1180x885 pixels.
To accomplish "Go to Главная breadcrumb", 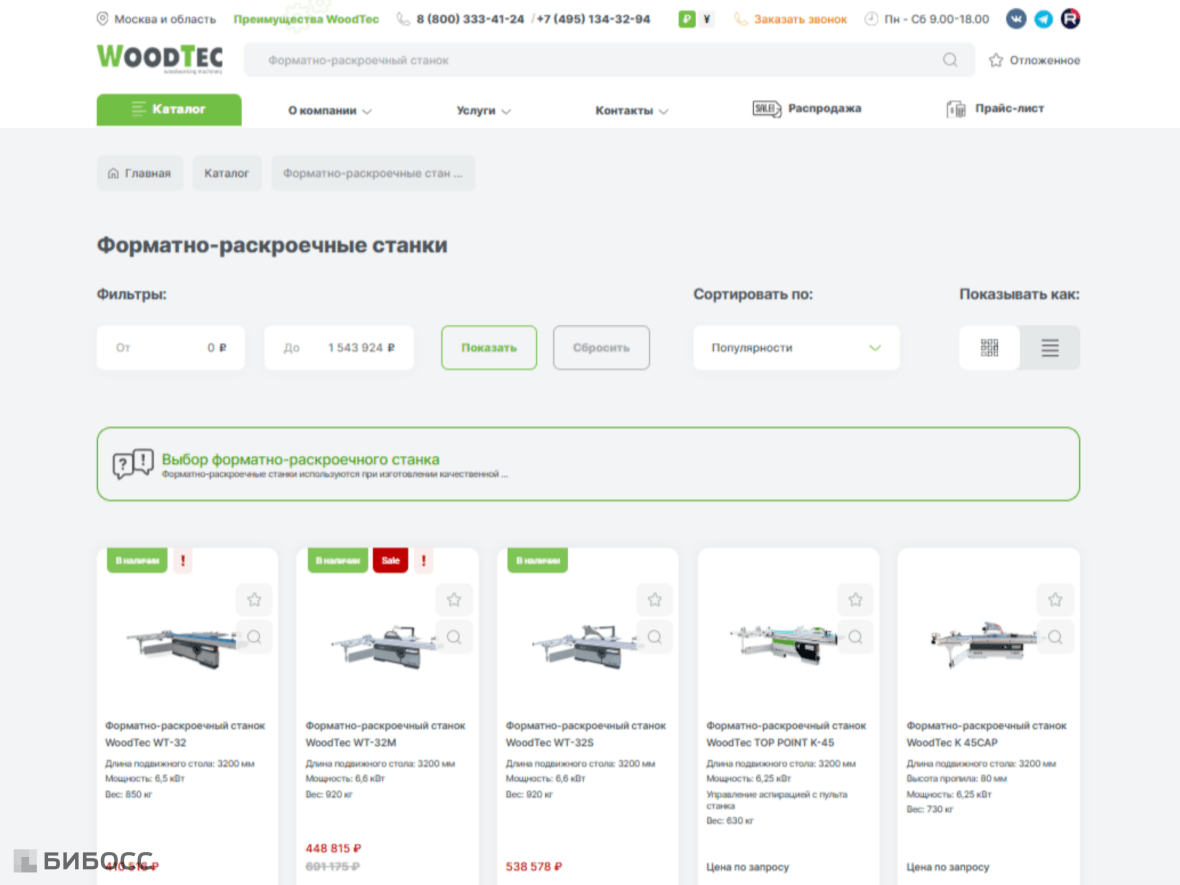I will [x=139, y=173].
